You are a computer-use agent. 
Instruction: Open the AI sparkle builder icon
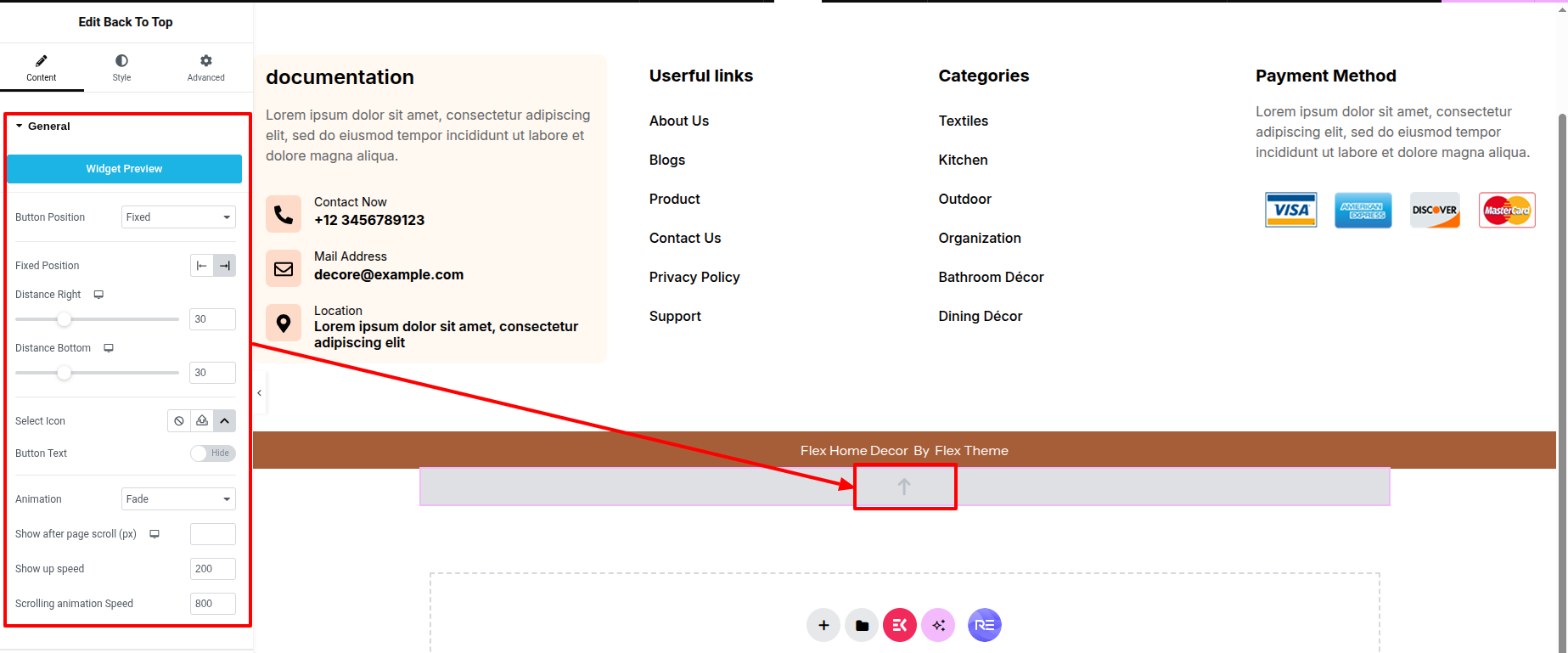click(x=938, y=625)
